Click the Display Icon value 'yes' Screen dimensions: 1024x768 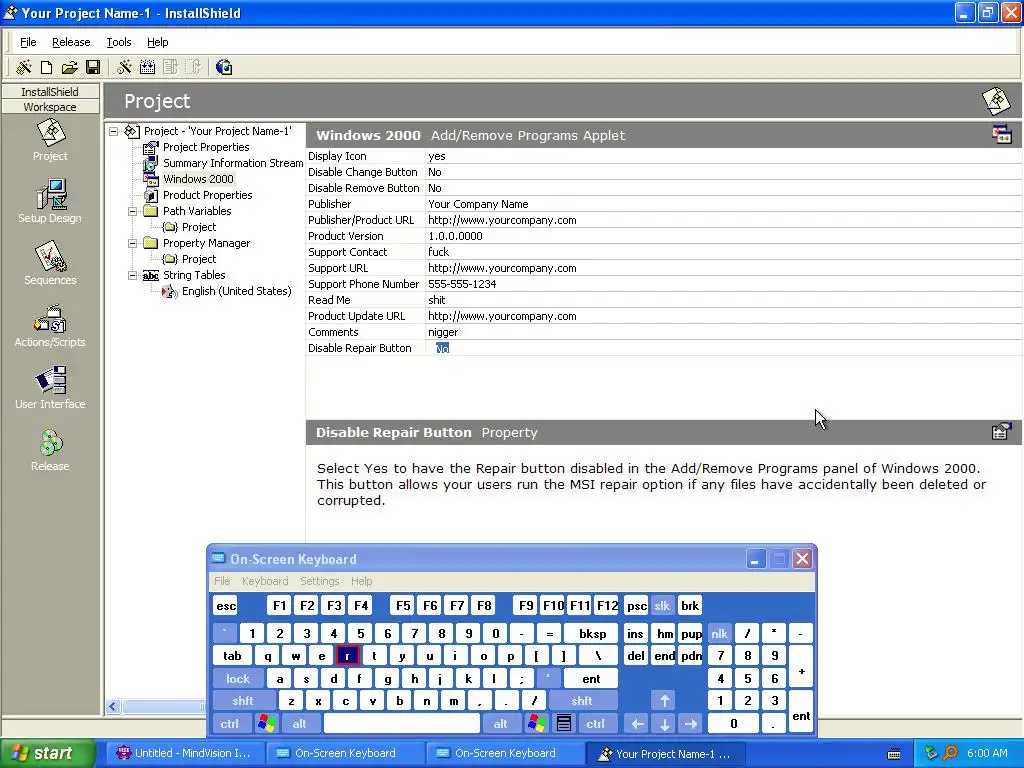pos(437,156)
